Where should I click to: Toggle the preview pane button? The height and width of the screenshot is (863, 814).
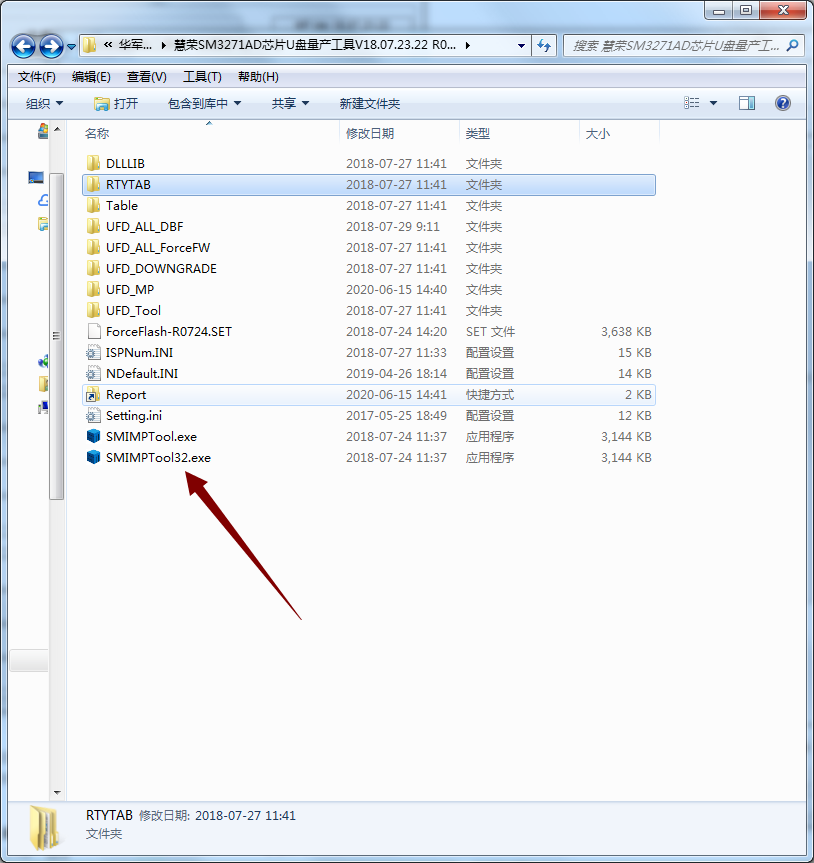tap(745, 102)
